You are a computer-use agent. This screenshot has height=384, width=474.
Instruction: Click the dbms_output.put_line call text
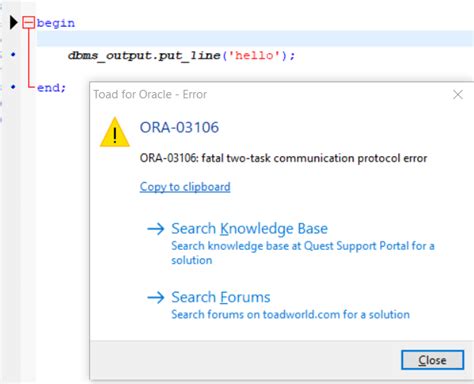[144, 55]
